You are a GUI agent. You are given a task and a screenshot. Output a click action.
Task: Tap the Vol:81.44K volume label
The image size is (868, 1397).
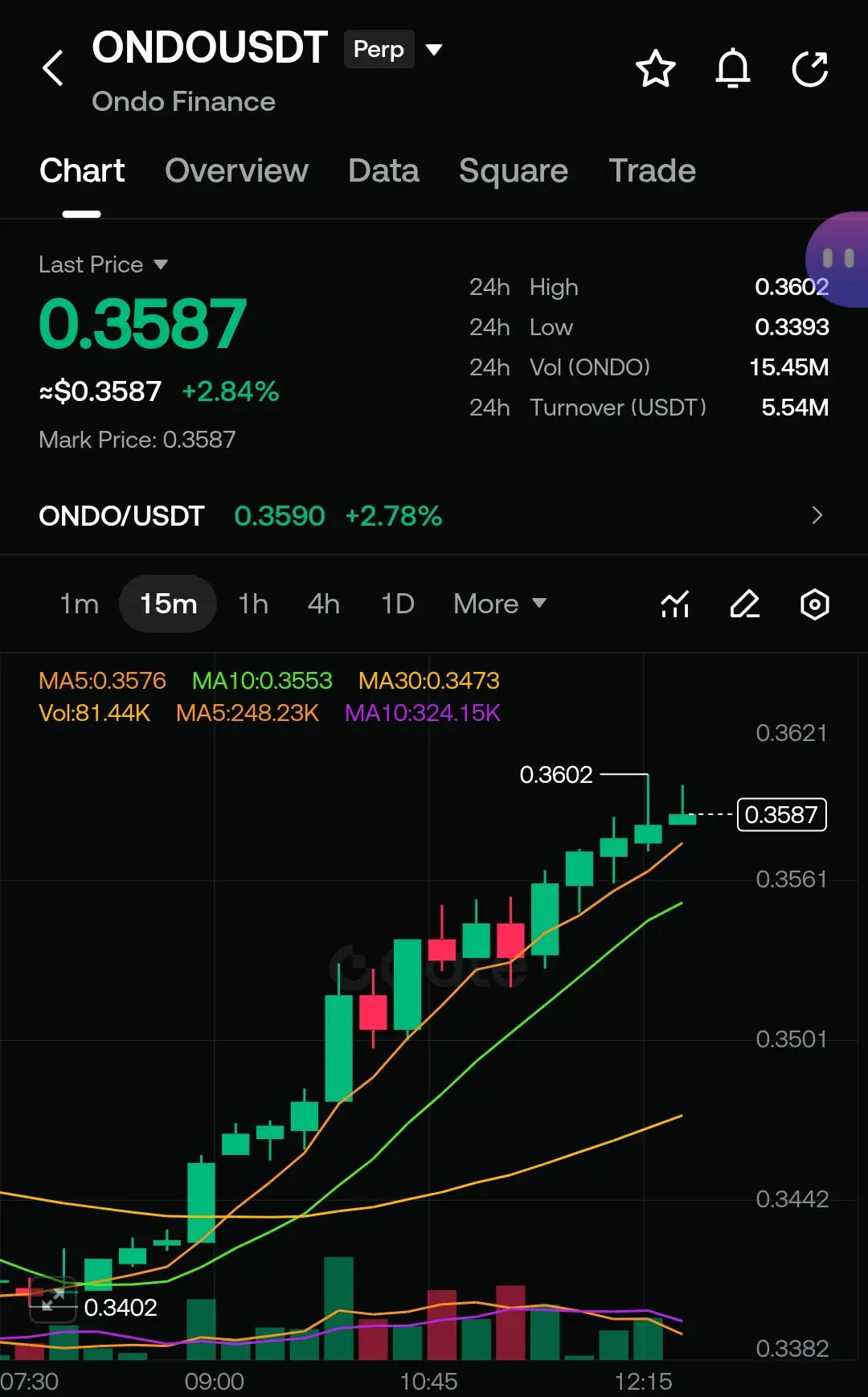94,713
